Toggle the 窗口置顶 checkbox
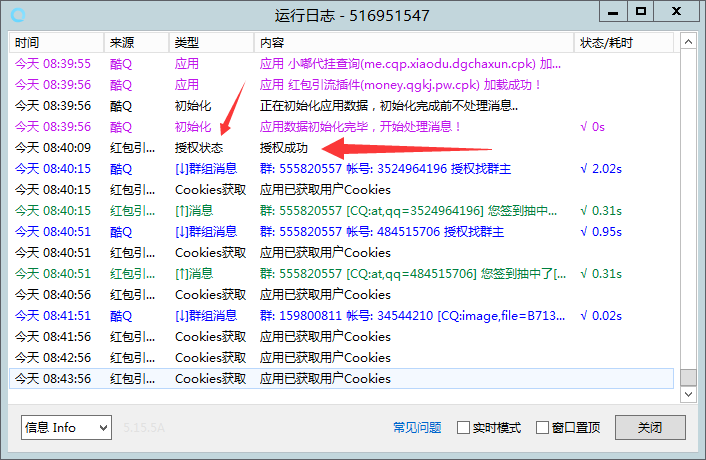Screen dimensions: 706x460 tap(543, 427)
